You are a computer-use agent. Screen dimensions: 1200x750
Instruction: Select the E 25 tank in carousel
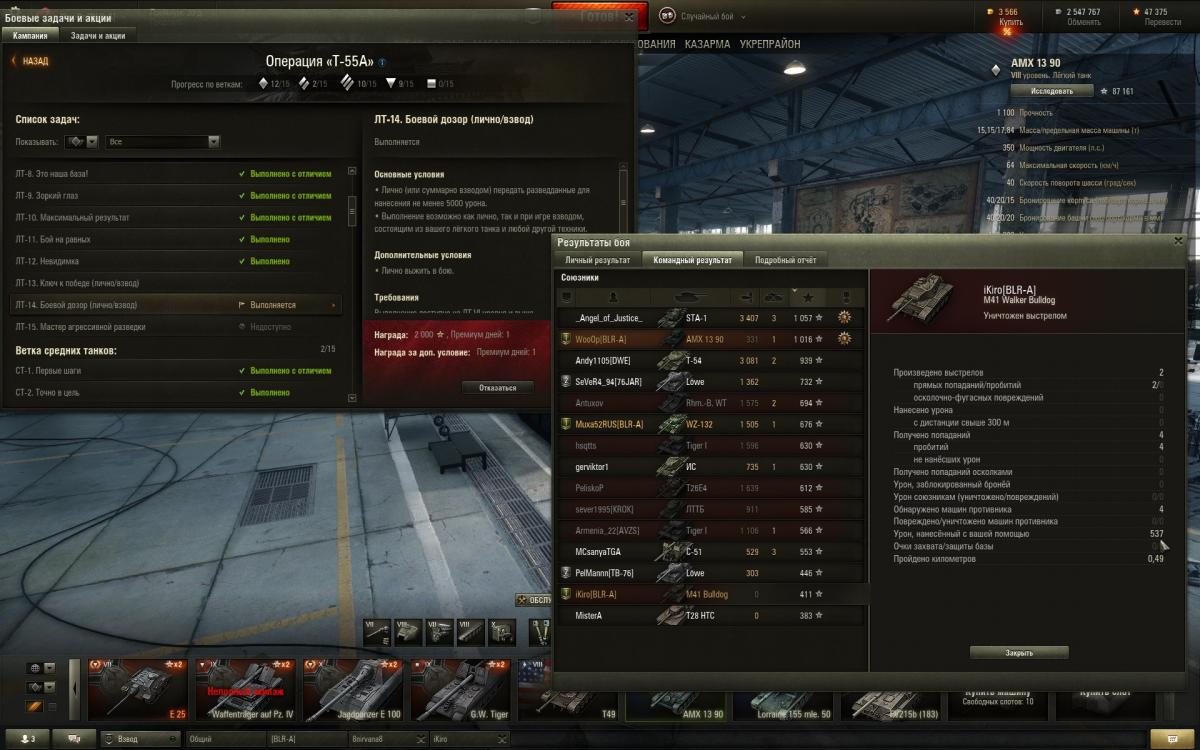tap(138, 691)
